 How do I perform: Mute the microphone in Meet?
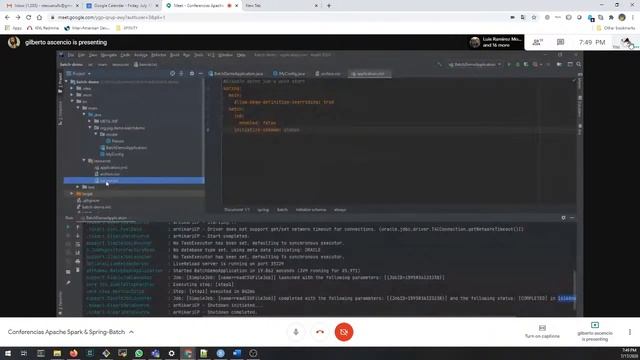tap(296, 332)
